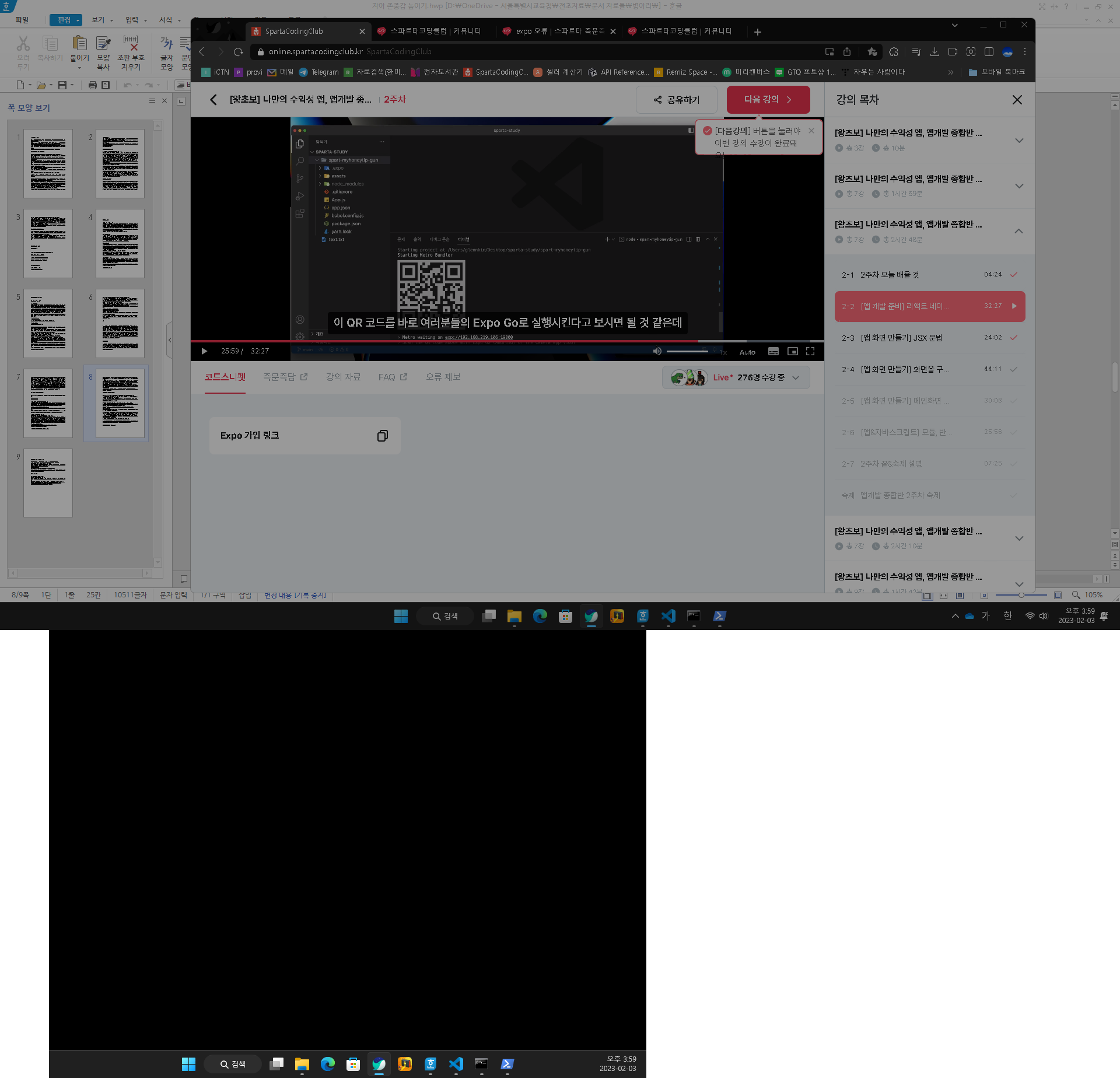Click the 다음 강의 button
Viewport: 1120px width, 1078px height.
coord(768,100)
